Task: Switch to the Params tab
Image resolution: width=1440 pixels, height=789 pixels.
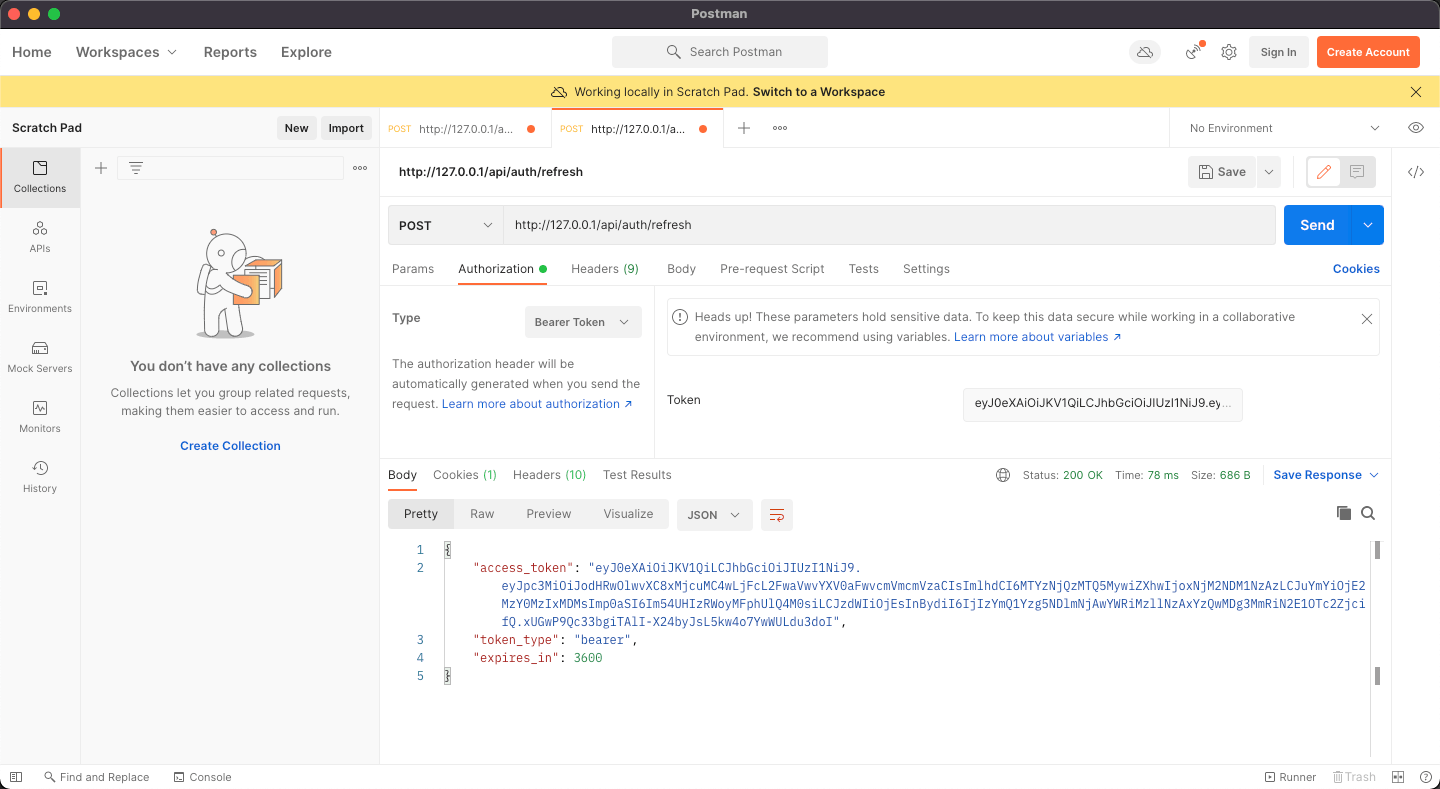Action: (x=413, y=269)
